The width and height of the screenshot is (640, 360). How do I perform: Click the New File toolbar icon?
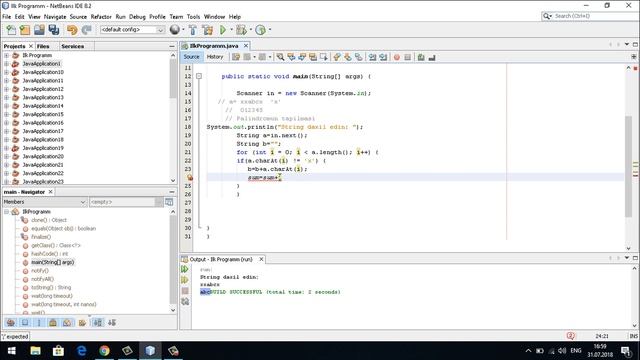coord(11,30)
